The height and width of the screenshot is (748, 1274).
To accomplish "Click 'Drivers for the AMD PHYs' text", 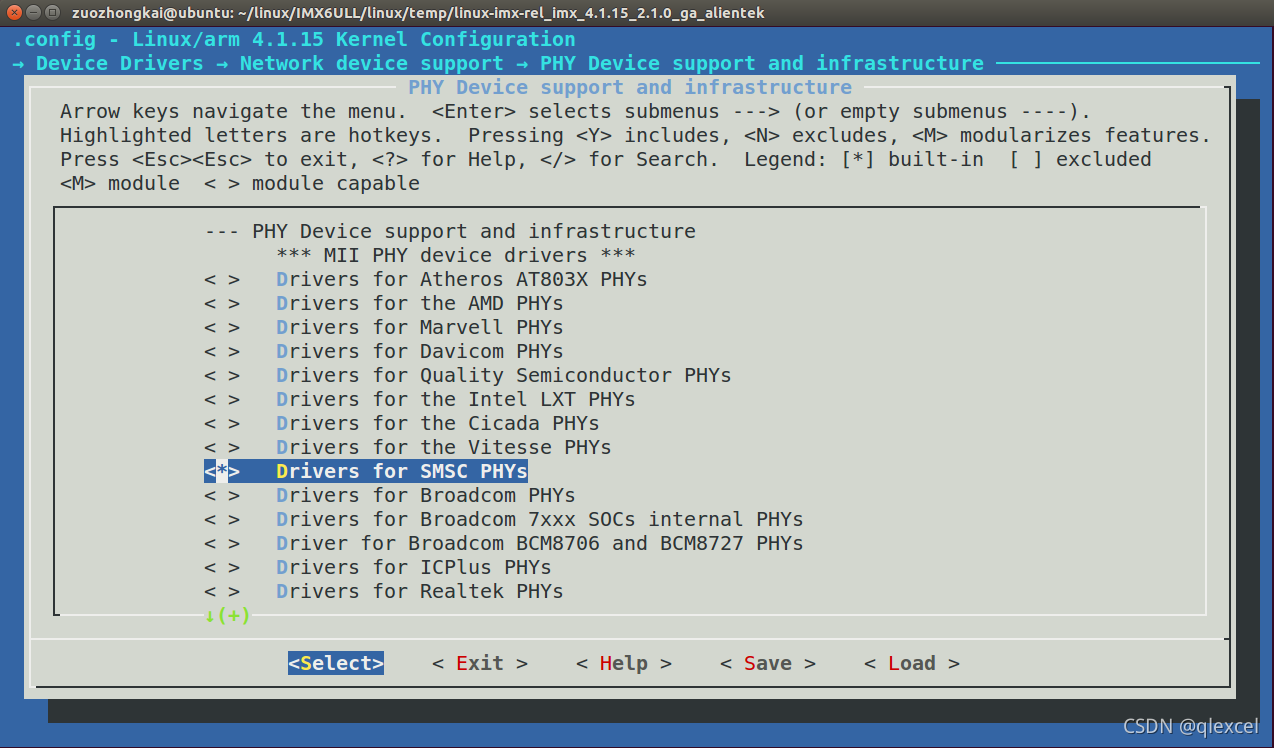I will tap(420, 303).
